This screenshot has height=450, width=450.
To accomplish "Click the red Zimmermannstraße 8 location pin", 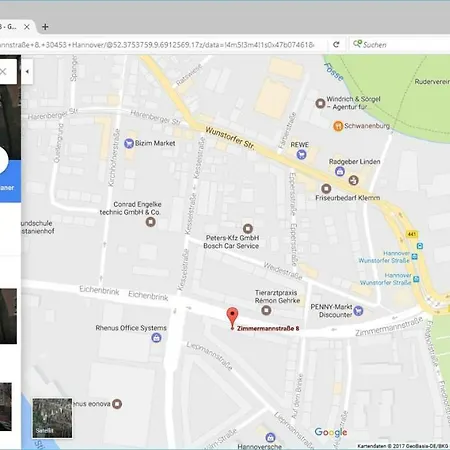I will click(232, 318).
